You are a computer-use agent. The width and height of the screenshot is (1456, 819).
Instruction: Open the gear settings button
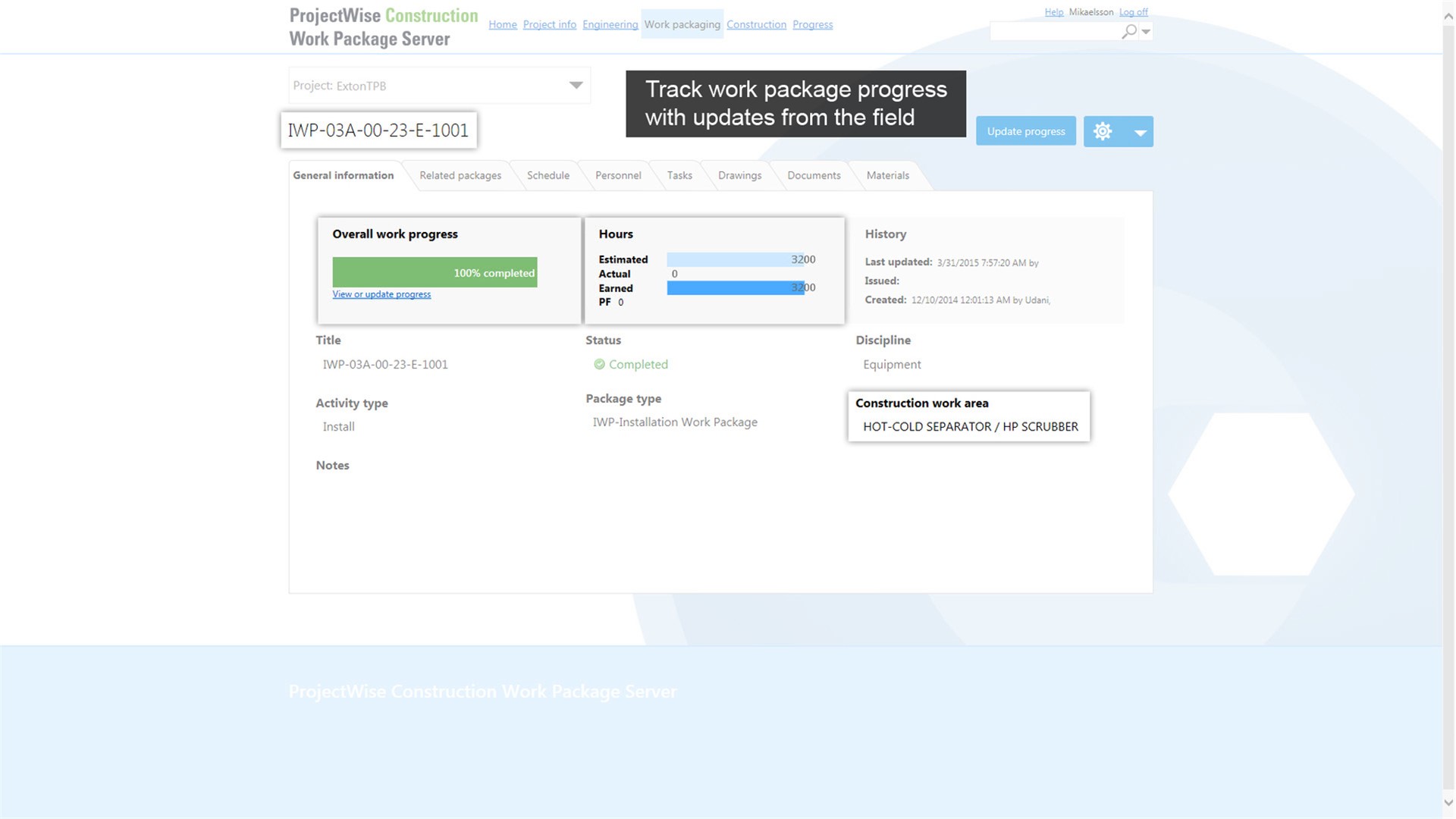point(1103,131)
